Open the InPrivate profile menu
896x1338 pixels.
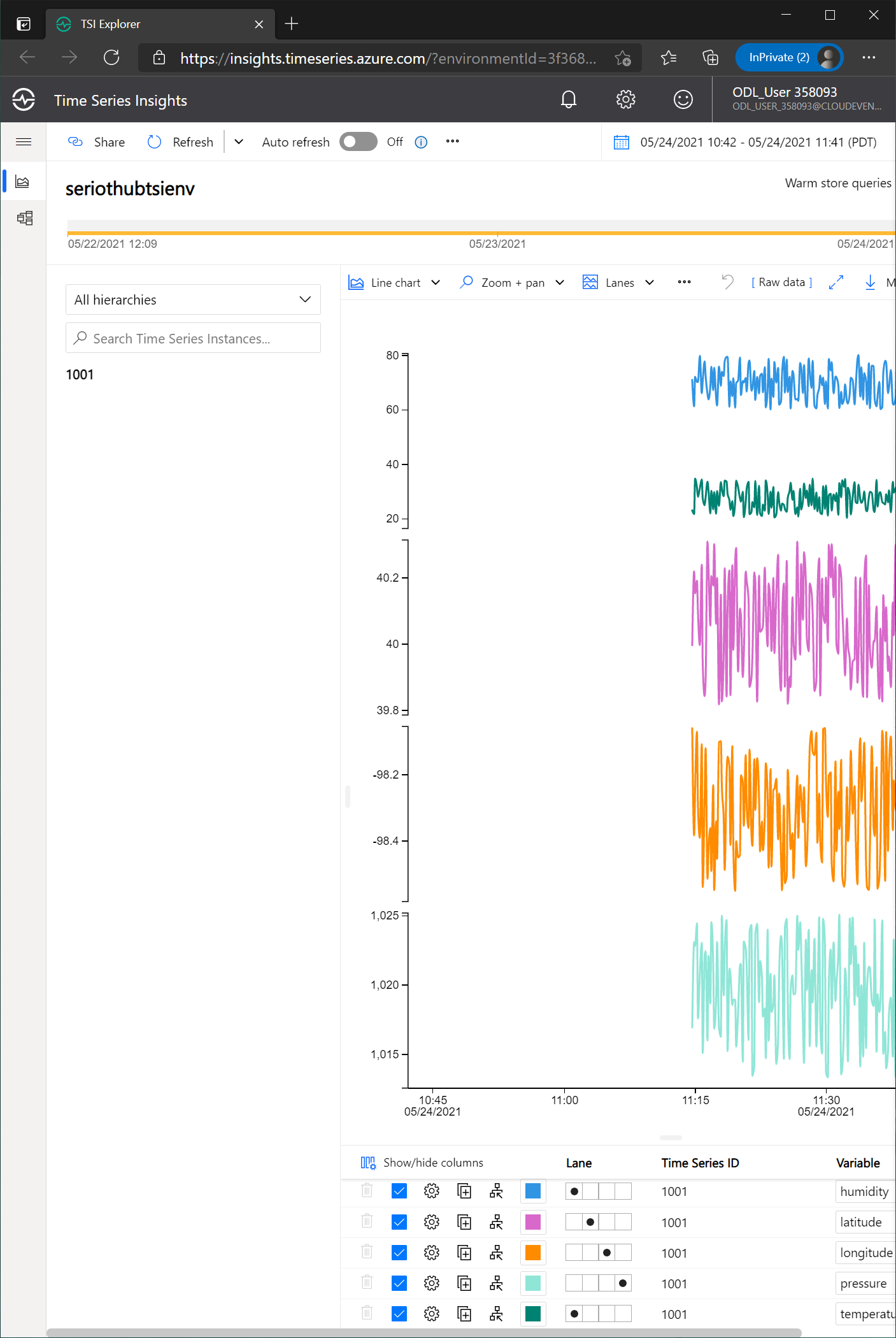[x=789, y=57]
